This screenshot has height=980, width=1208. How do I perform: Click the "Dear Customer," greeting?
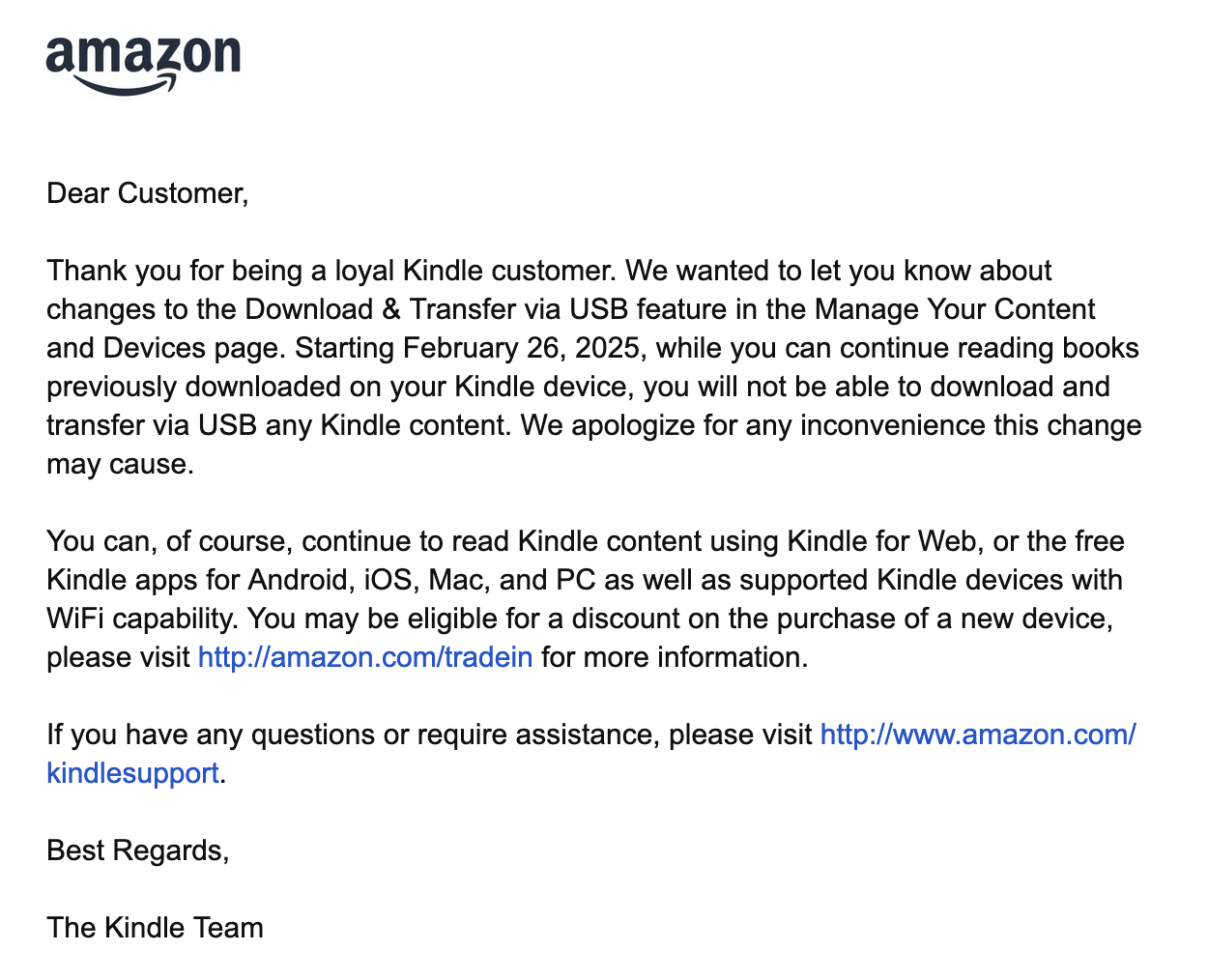[147, 193]
